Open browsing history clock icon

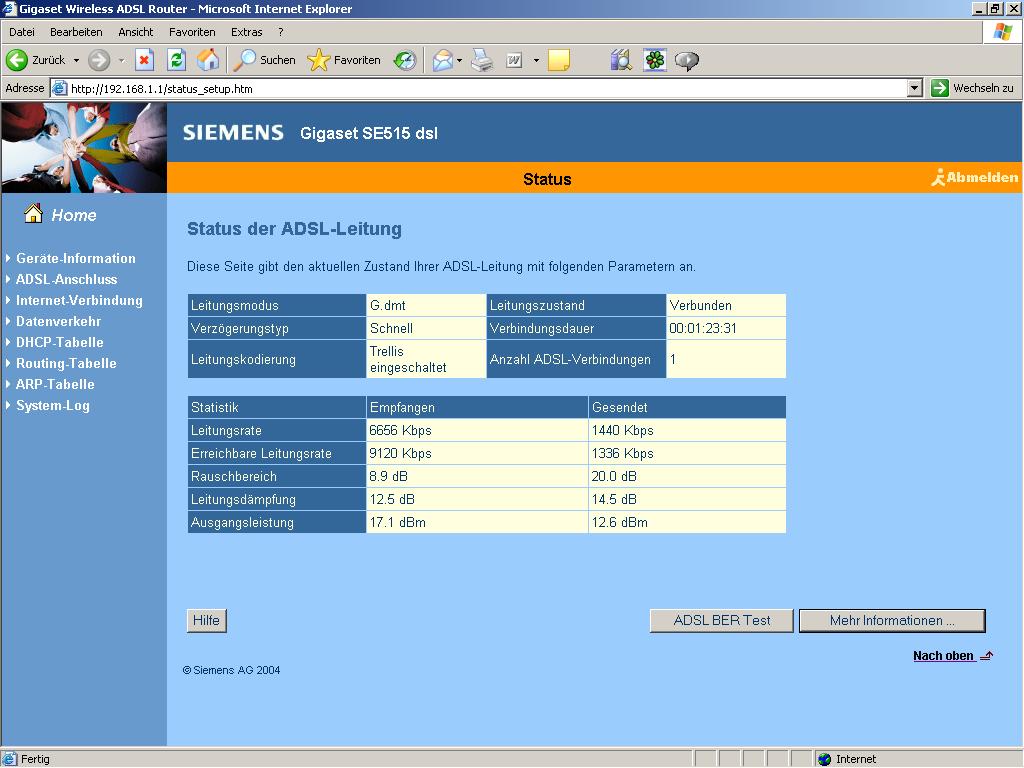point(405,60)
